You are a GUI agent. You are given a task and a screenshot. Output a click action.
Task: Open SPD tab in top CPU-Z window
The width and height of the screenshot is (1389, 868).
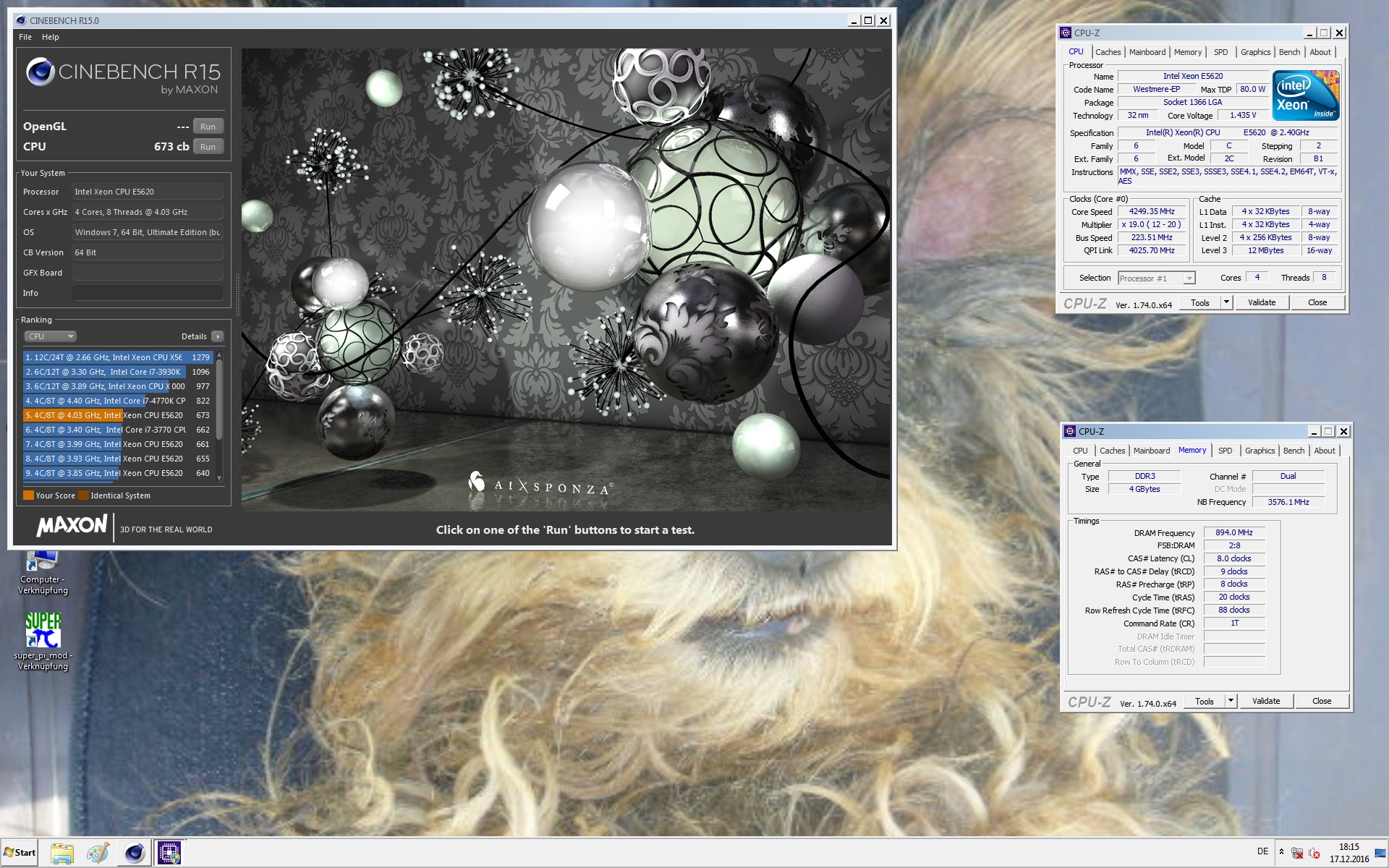[1220, 52]
